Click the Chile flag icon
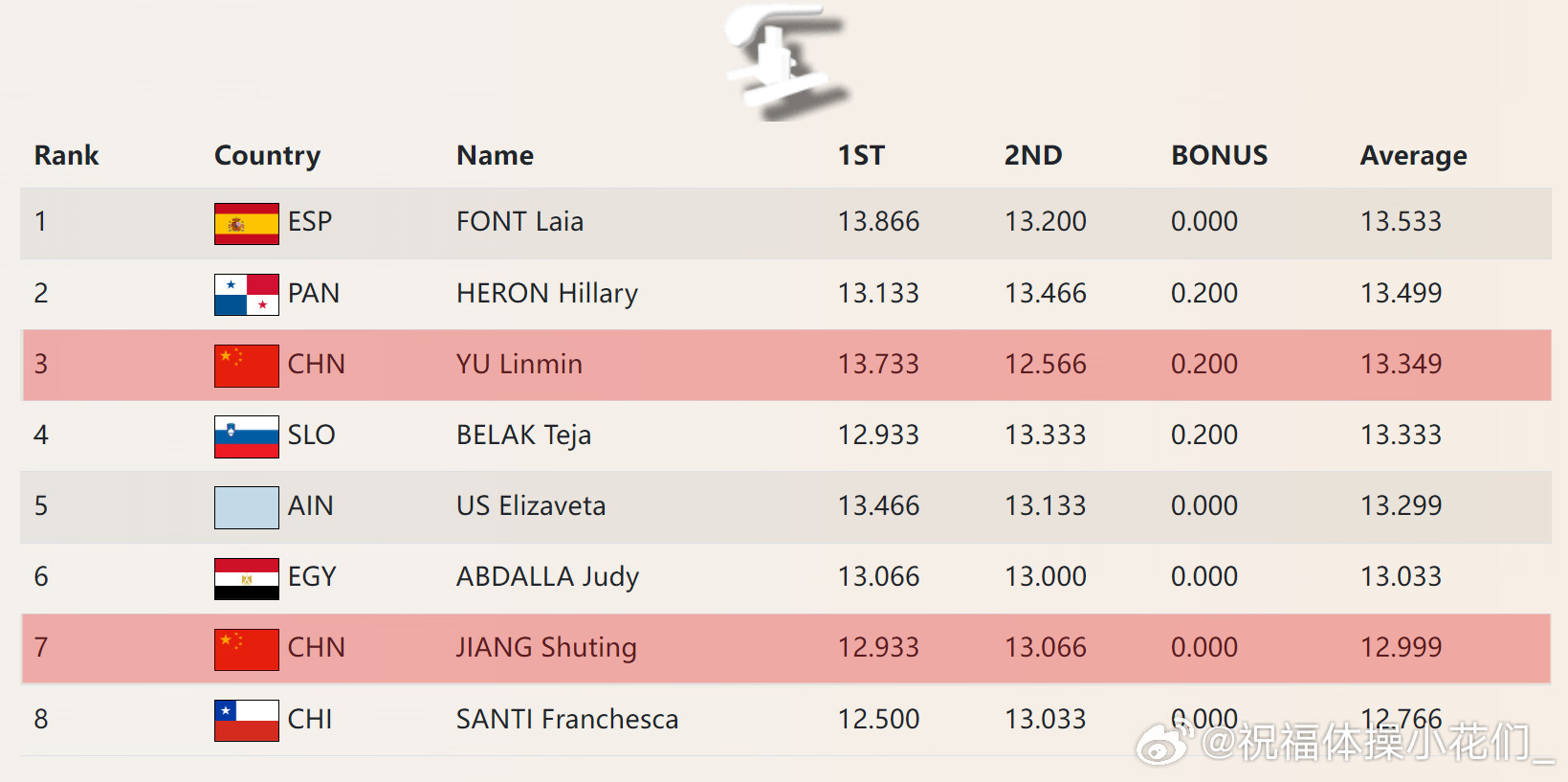Viewport: 1568px width, 782px height. pyautogui.click(x=246, y=720)
